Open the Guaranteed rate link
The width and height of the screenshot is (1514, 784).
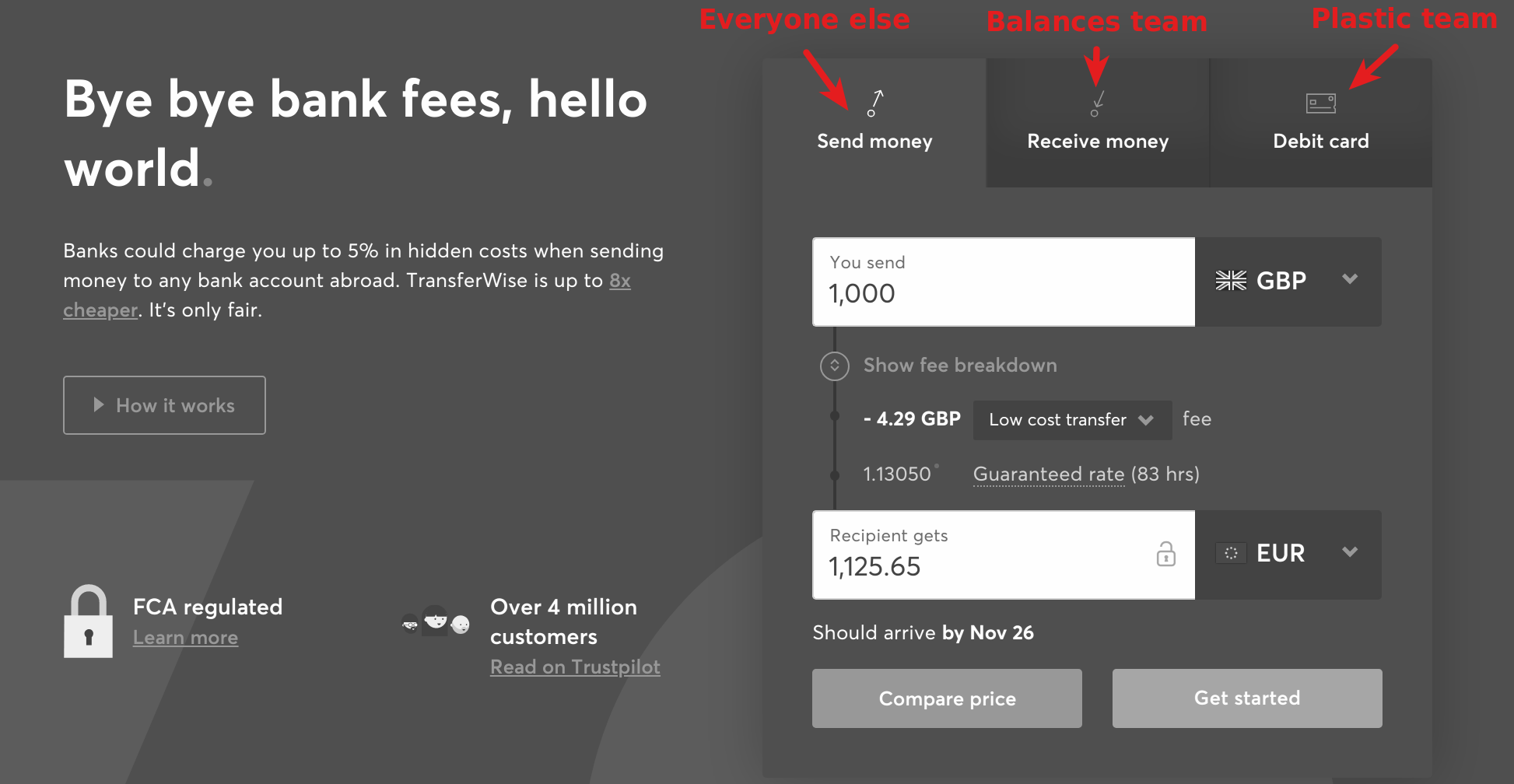pyautogui.click(x=1049, y=474)
